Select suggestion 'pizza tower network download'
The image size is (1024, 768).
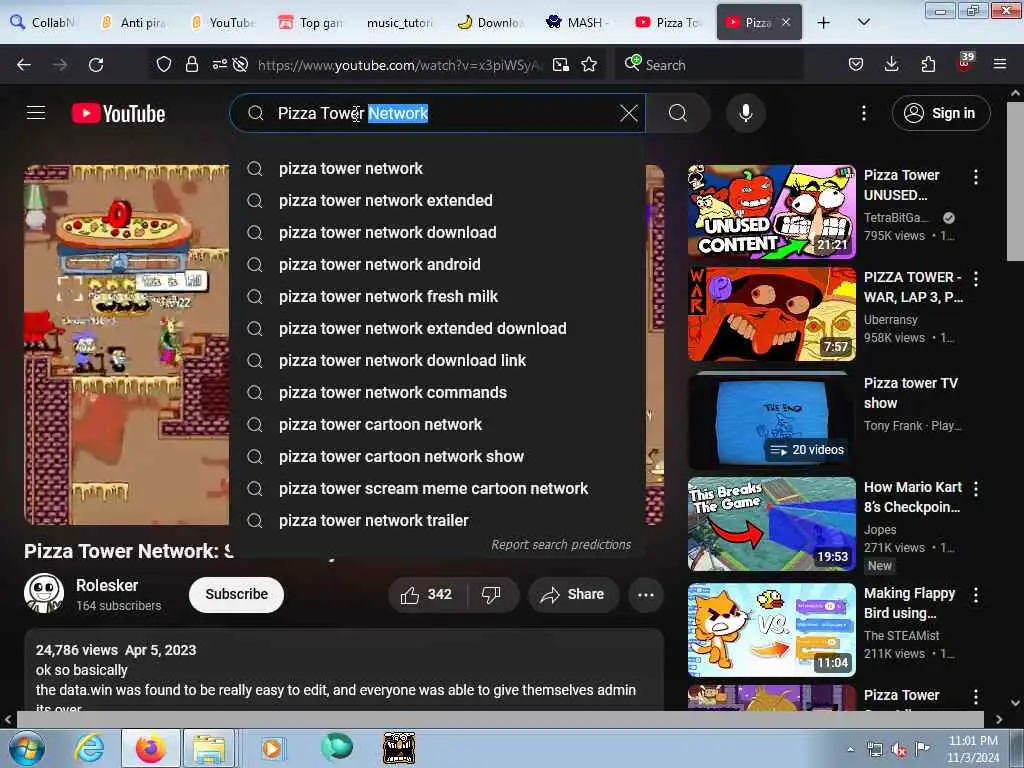[x=436, y=232]
